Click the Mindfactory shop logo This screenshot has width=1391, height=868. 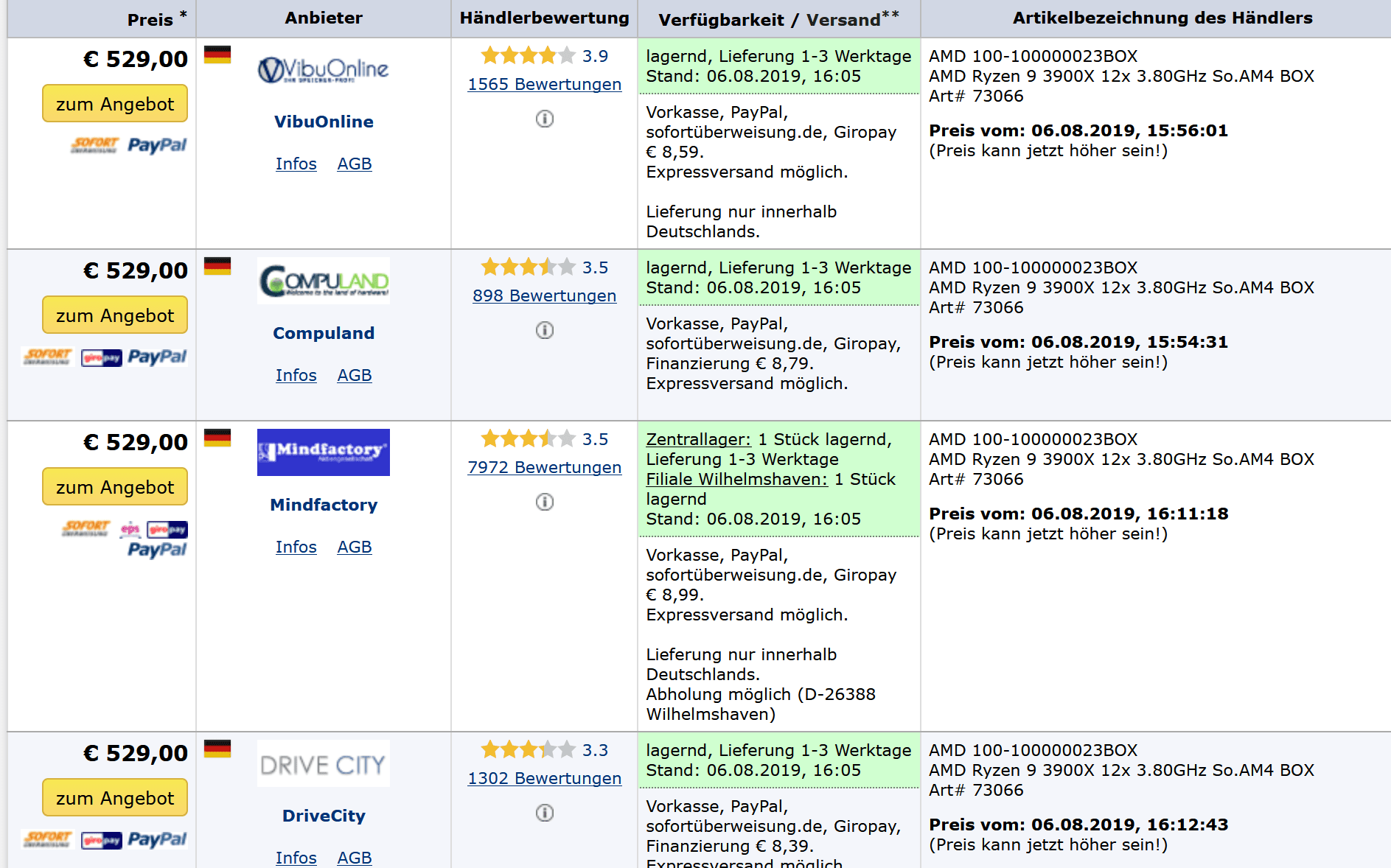[324, 452]
